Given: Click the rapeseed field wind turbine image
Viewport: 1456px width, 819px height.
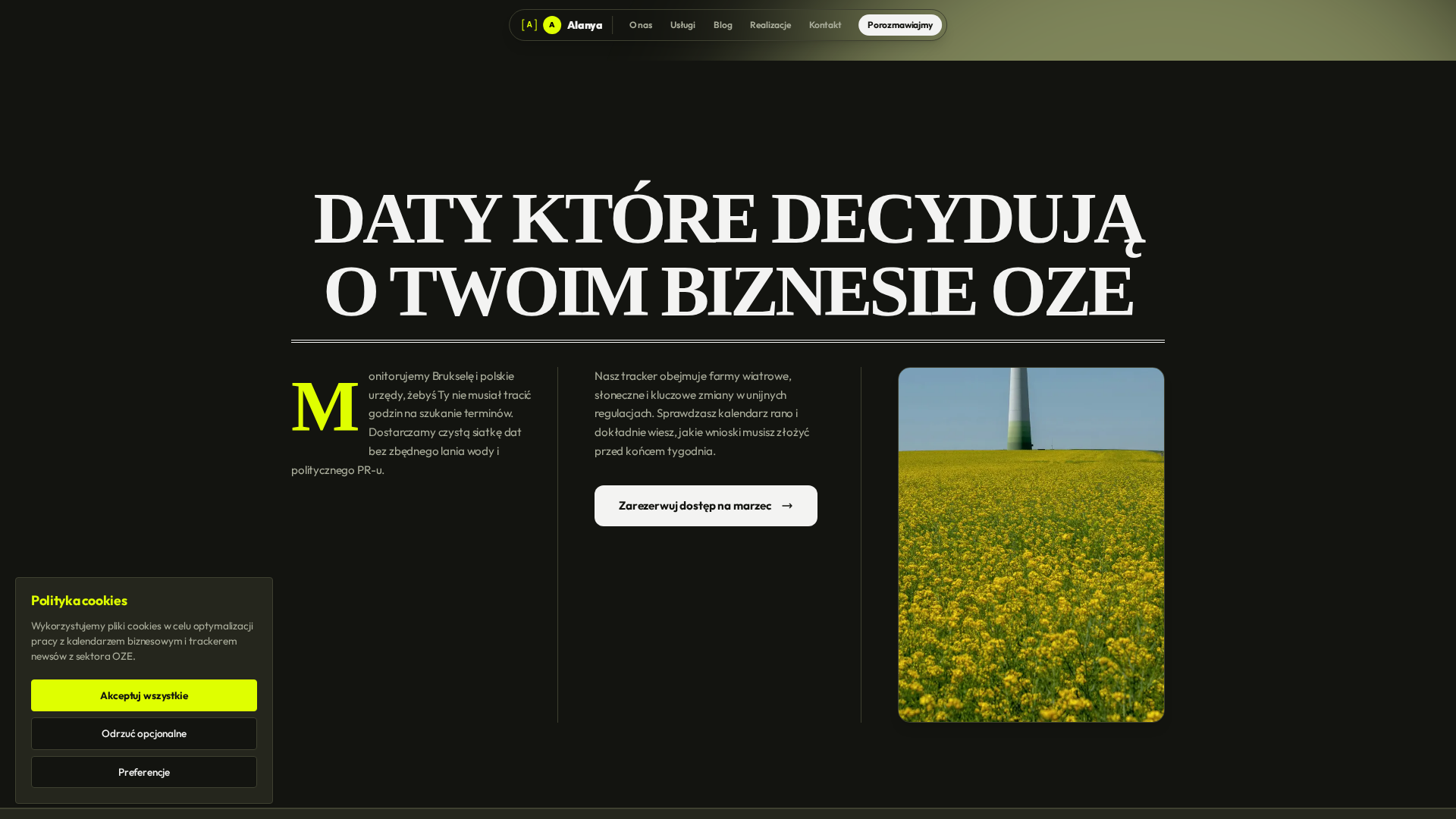Looking at the screenshot, I should coord(1031,544).
